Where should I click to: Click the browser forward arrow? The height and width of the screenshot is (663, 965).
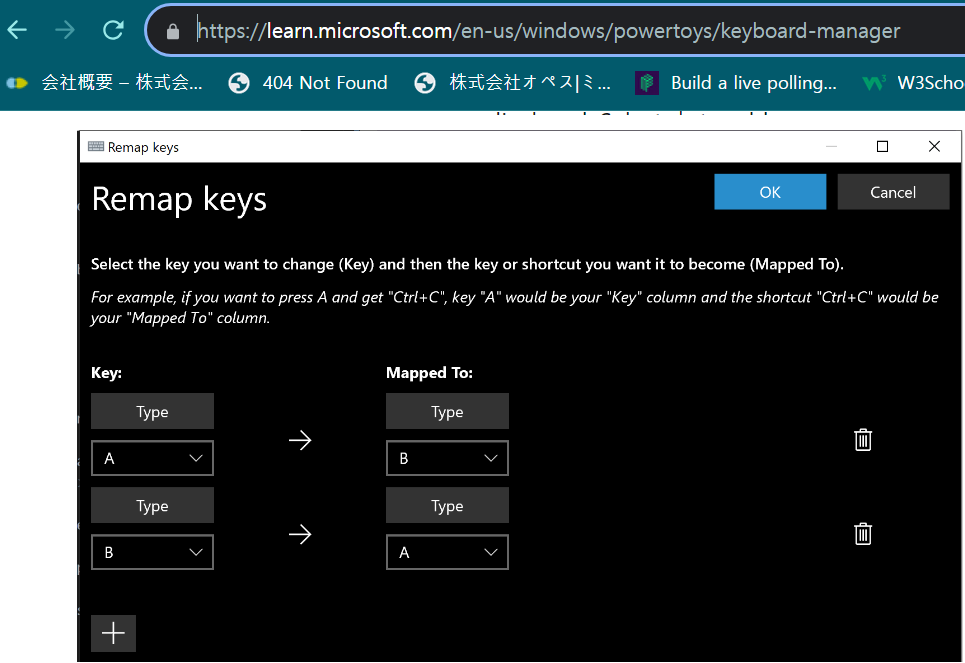[65, 30]
